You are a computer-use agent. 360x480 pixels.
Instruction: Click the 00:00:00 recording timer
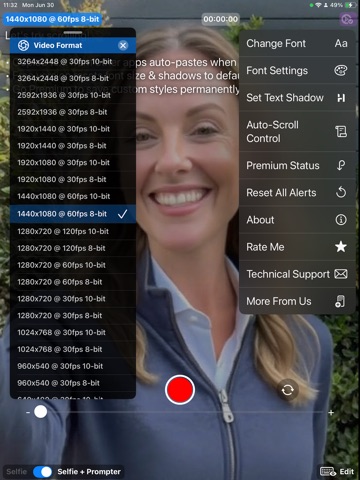(221, 19)
